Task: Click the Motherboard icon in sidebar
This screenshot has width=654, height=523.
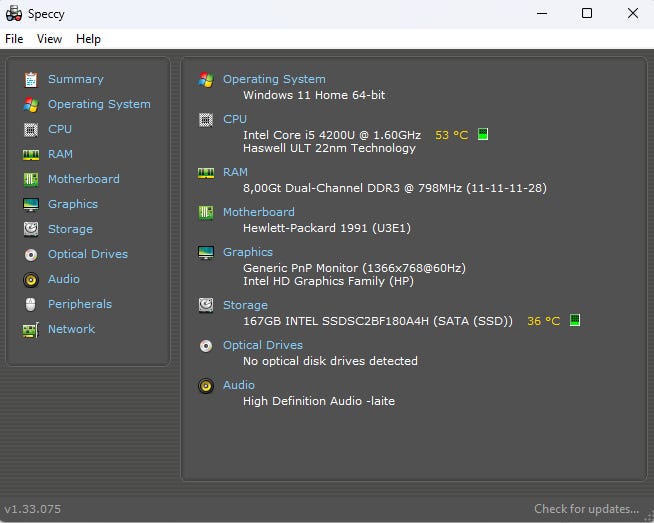Action: [x=31, y=180]
